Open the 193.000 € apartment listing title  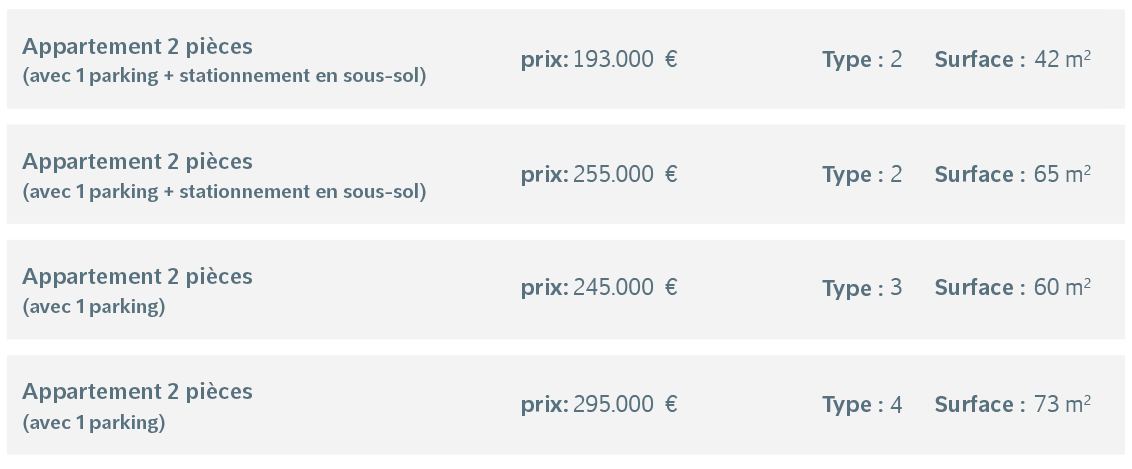(137, 46)
